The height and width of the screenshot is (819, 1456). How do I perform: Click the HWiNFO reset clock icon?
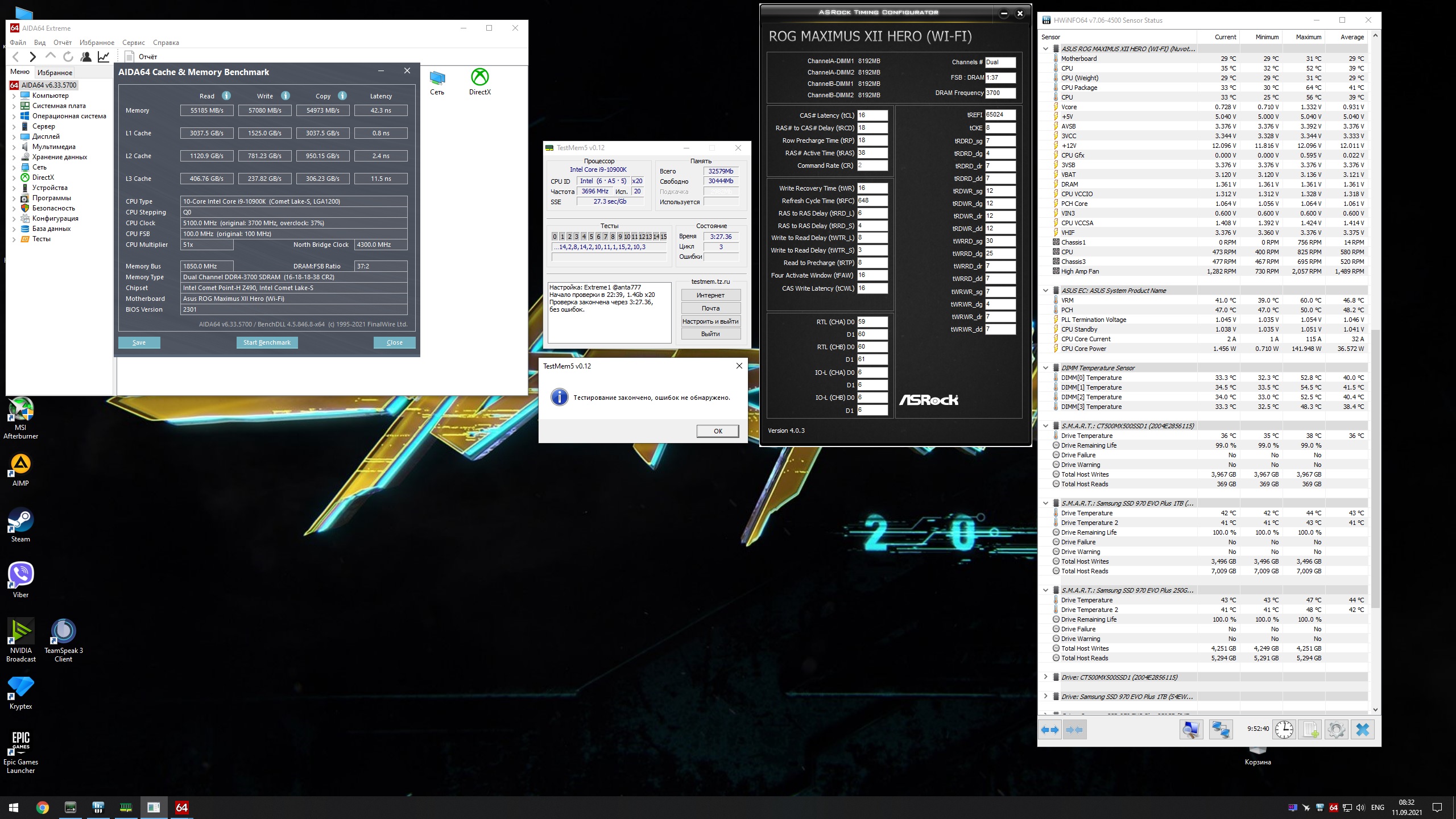(1284, 729)
